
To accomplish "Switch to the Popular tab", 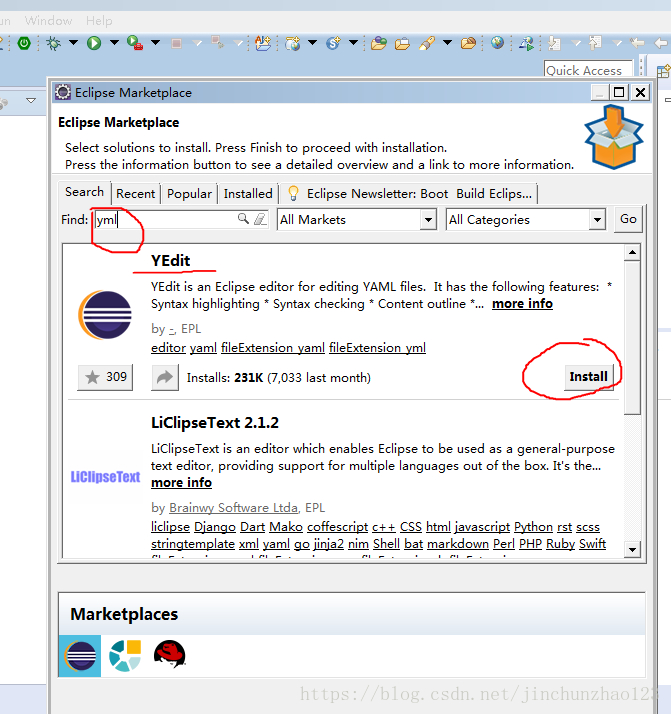I will (x=189, y=194).
